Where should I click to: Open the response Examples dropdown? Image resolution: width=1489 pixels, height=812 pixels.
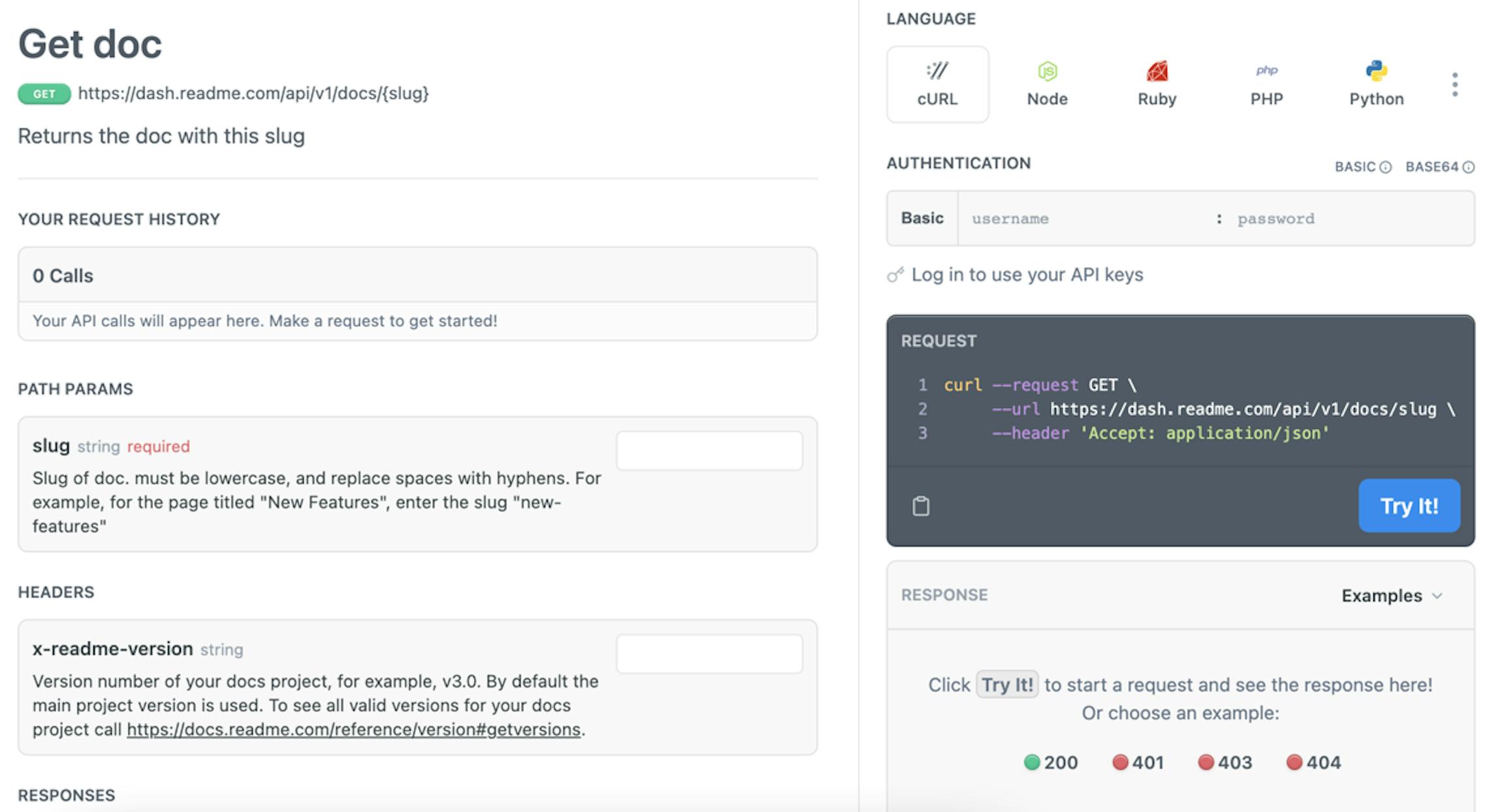(x=1392, y=595)
